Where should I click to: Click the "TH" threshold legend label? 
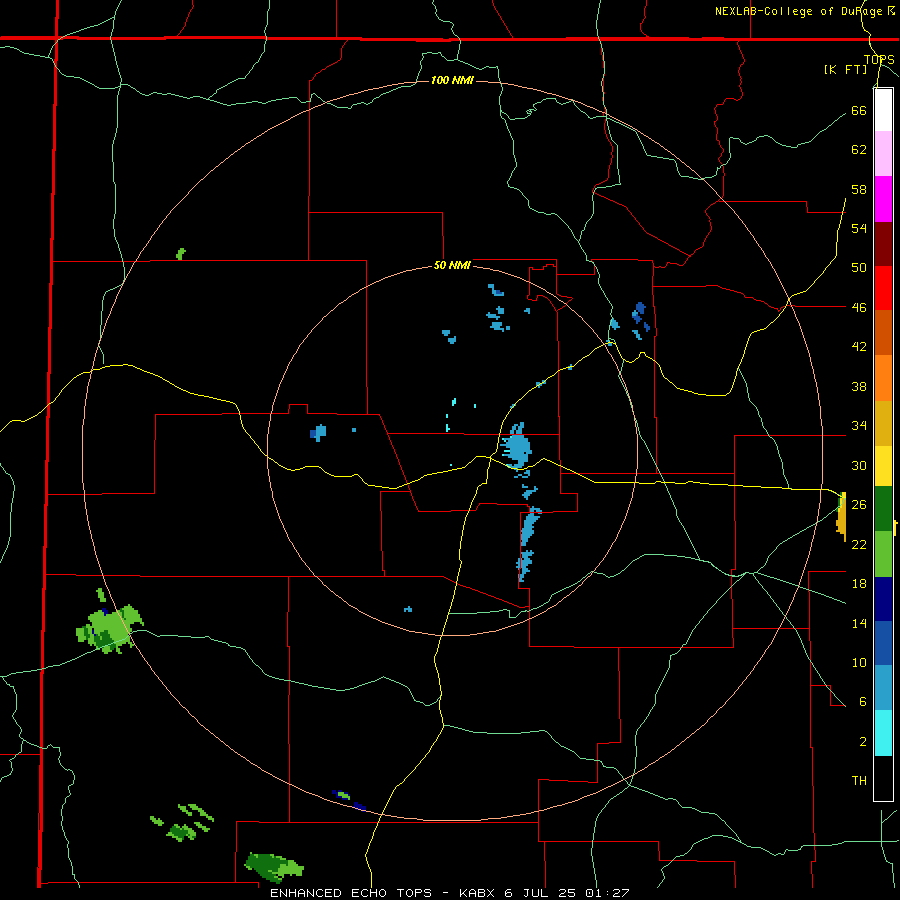[x=859, y=780]
